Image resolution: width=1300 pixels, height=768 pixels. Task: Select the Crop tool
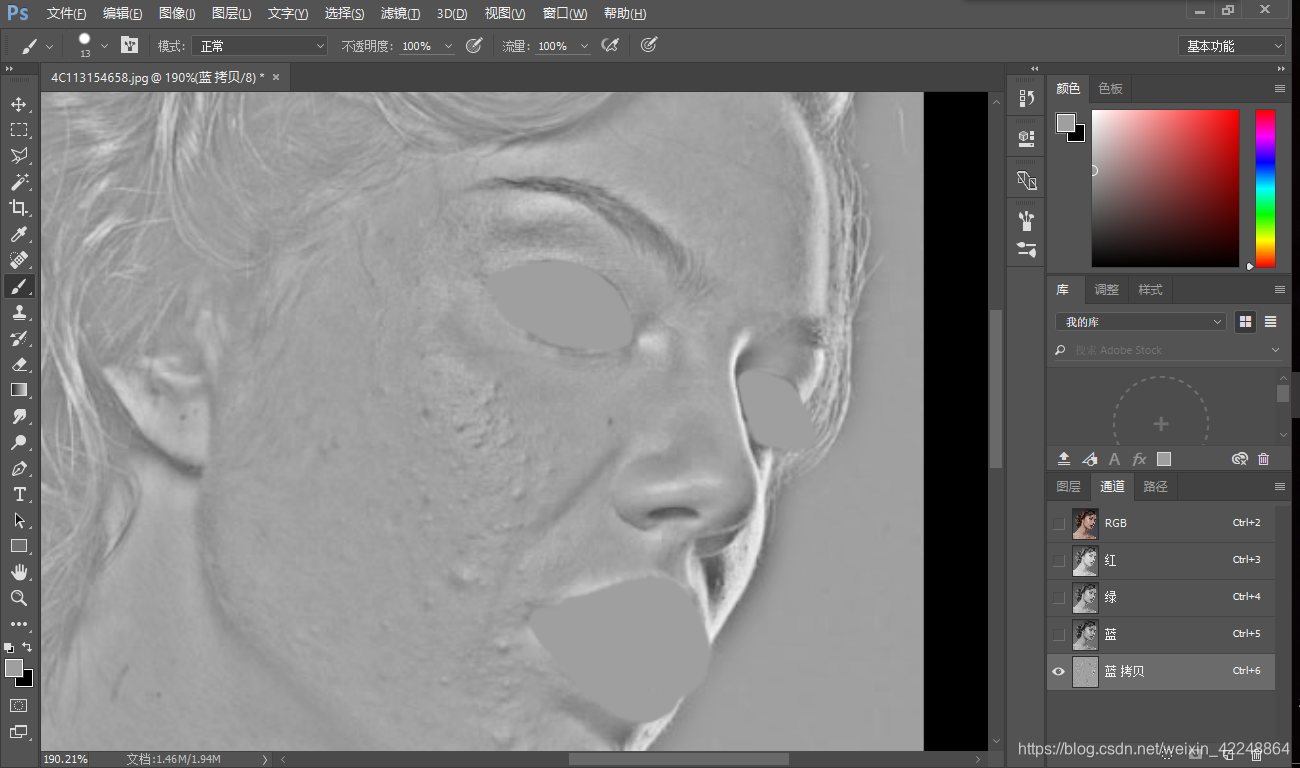point(19,208)
